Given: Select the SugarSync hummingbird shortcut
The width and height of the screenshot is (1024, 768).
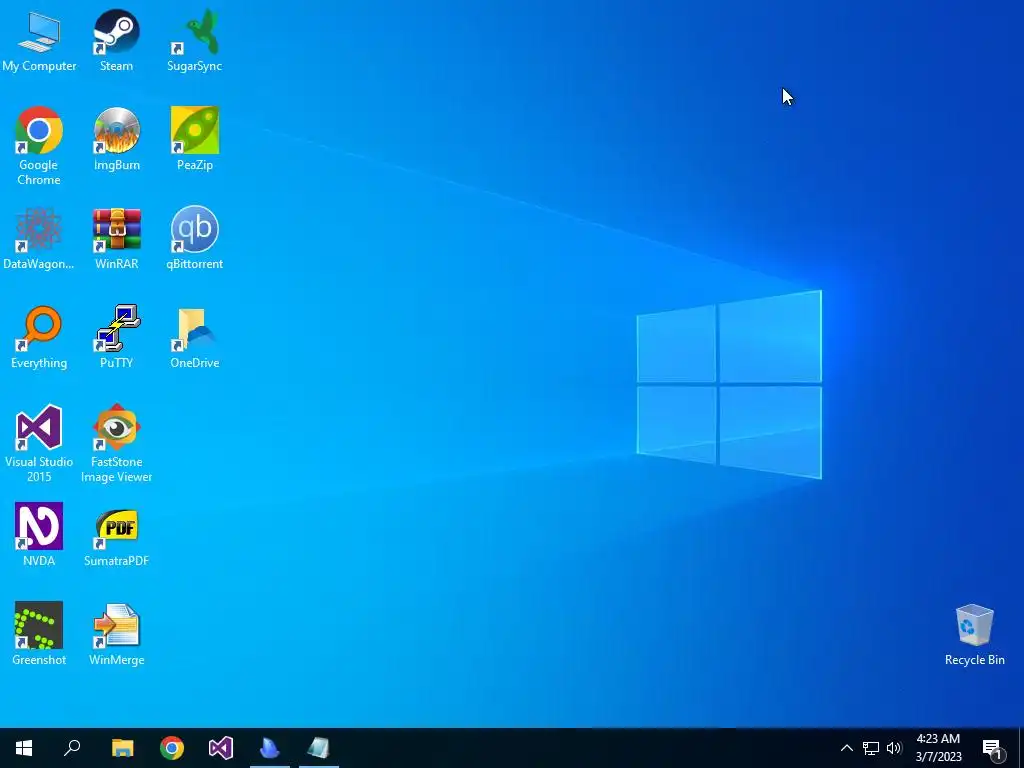Looking at the screenshot, I should pyautogui.click(x=195, y=40).
